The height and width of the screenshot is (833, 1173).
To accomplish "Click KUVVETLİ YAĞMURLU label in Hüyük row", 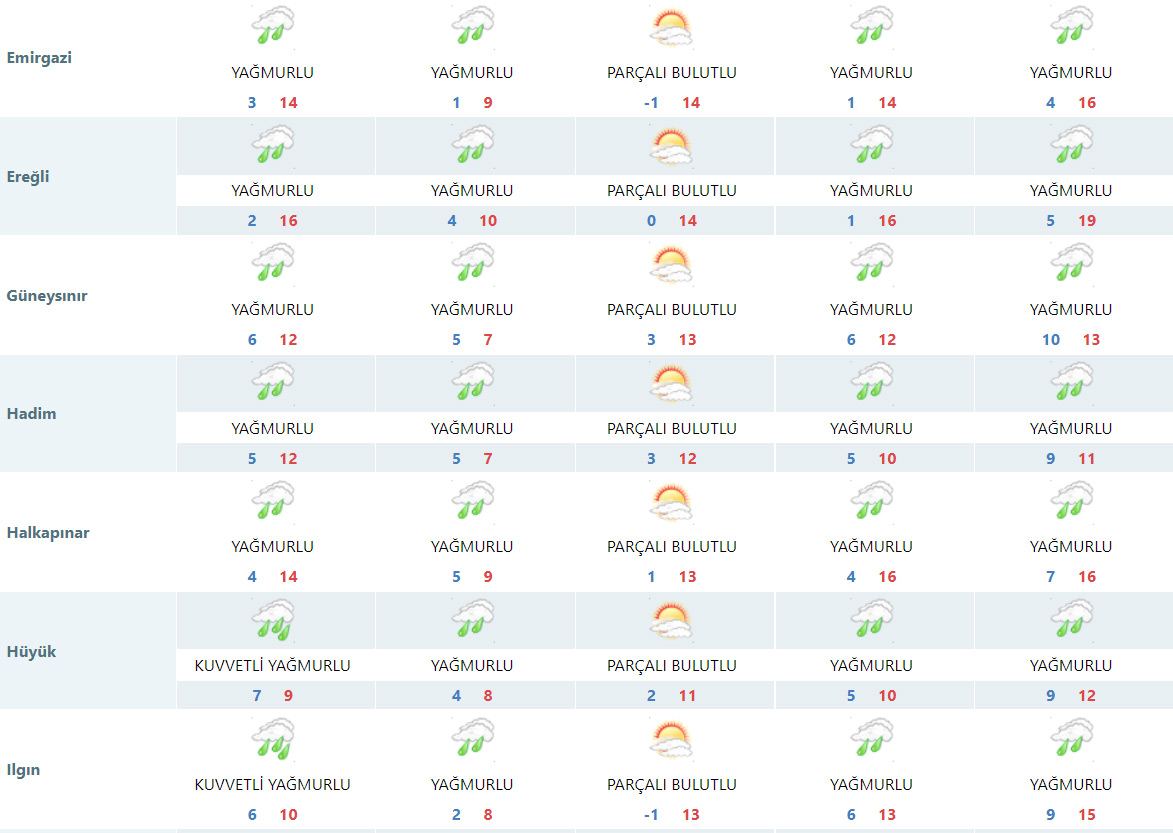I will [x=272, y=666].
